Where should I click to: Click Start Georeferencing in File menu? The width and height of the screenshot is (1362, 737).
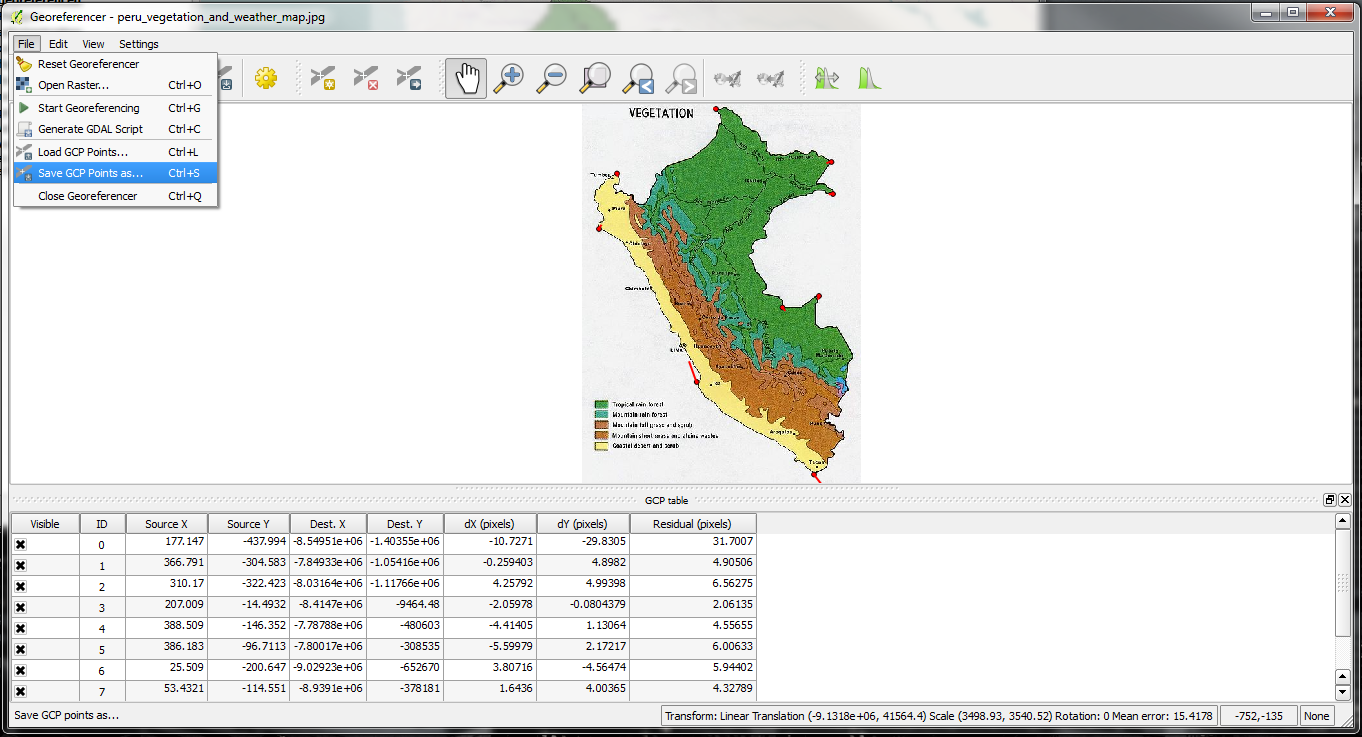click(x=88, y=108)
